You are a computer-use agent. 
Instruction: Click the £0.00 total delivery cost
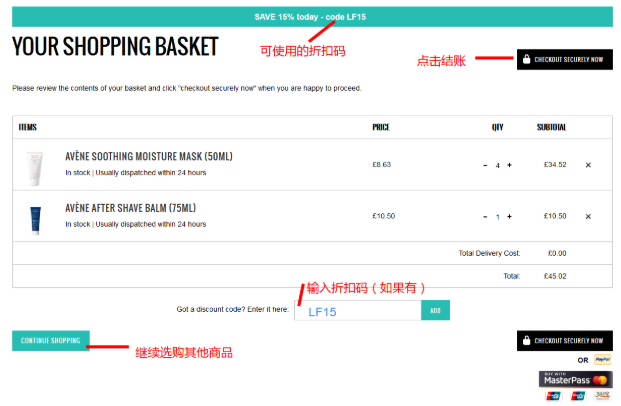point(557,253)
